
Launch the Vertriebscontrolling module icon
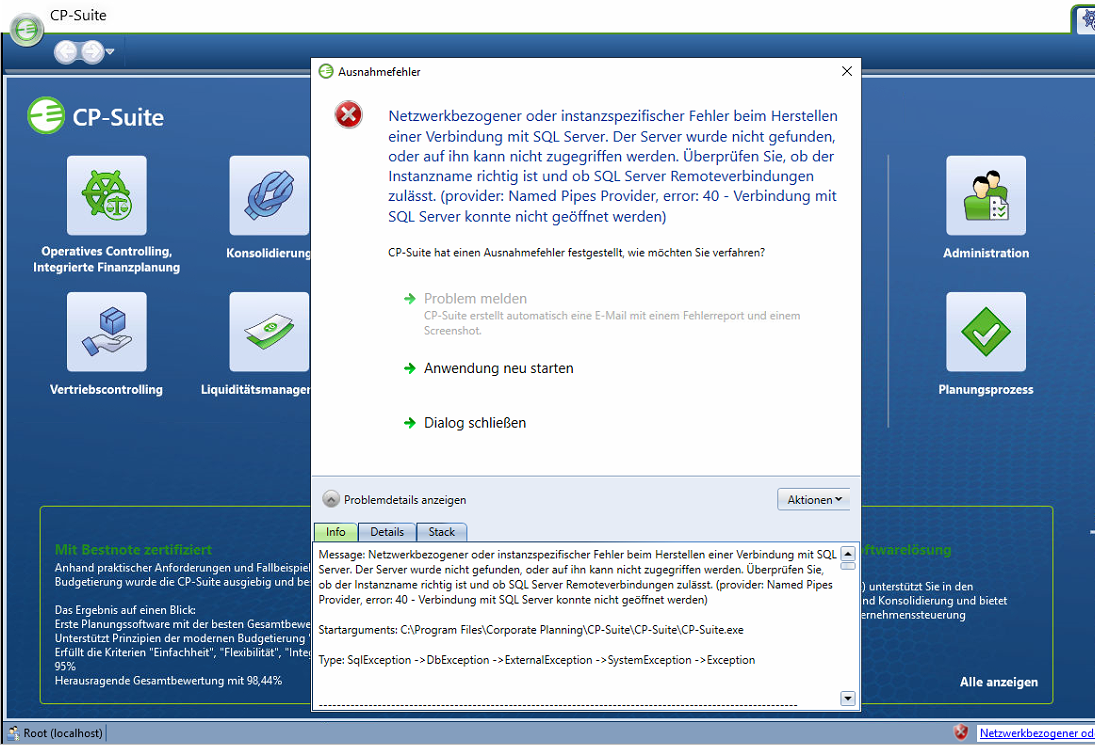tap(106, 332)
